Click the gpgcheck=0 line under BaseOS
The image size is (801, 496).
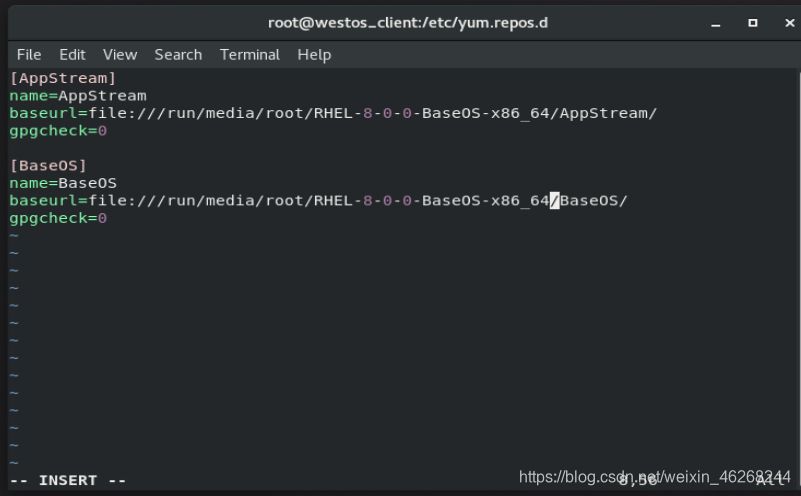coord(58,218)
